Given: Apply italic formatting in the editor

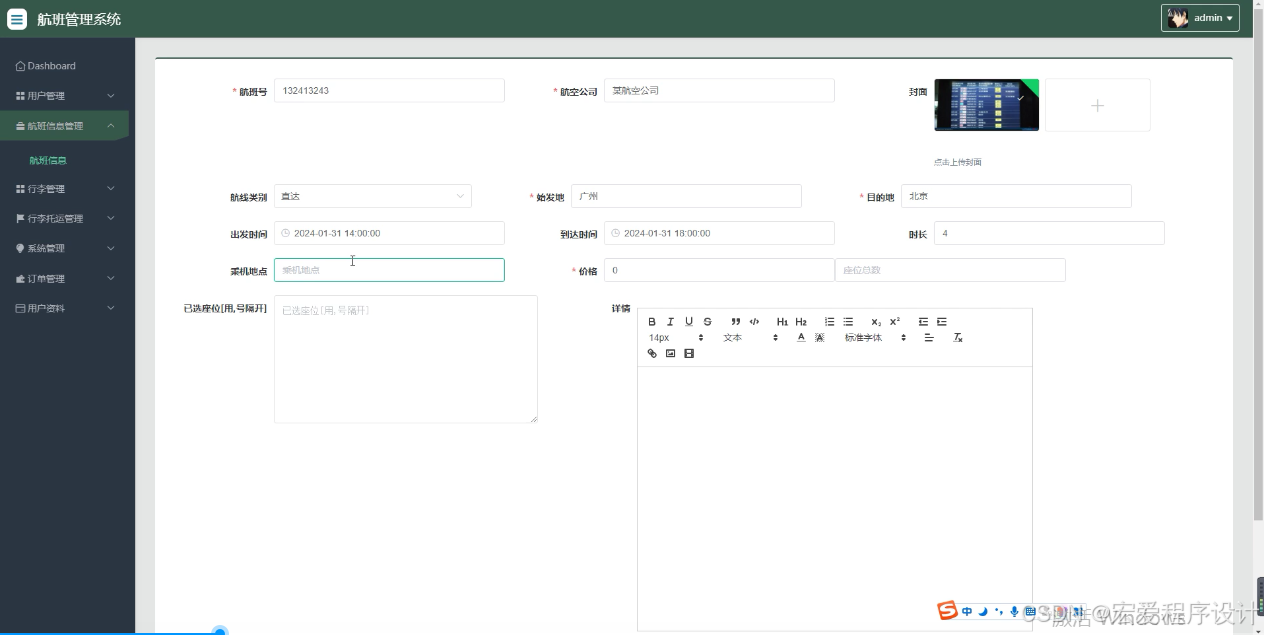Looking at the screenshot, I should (670, 322).
